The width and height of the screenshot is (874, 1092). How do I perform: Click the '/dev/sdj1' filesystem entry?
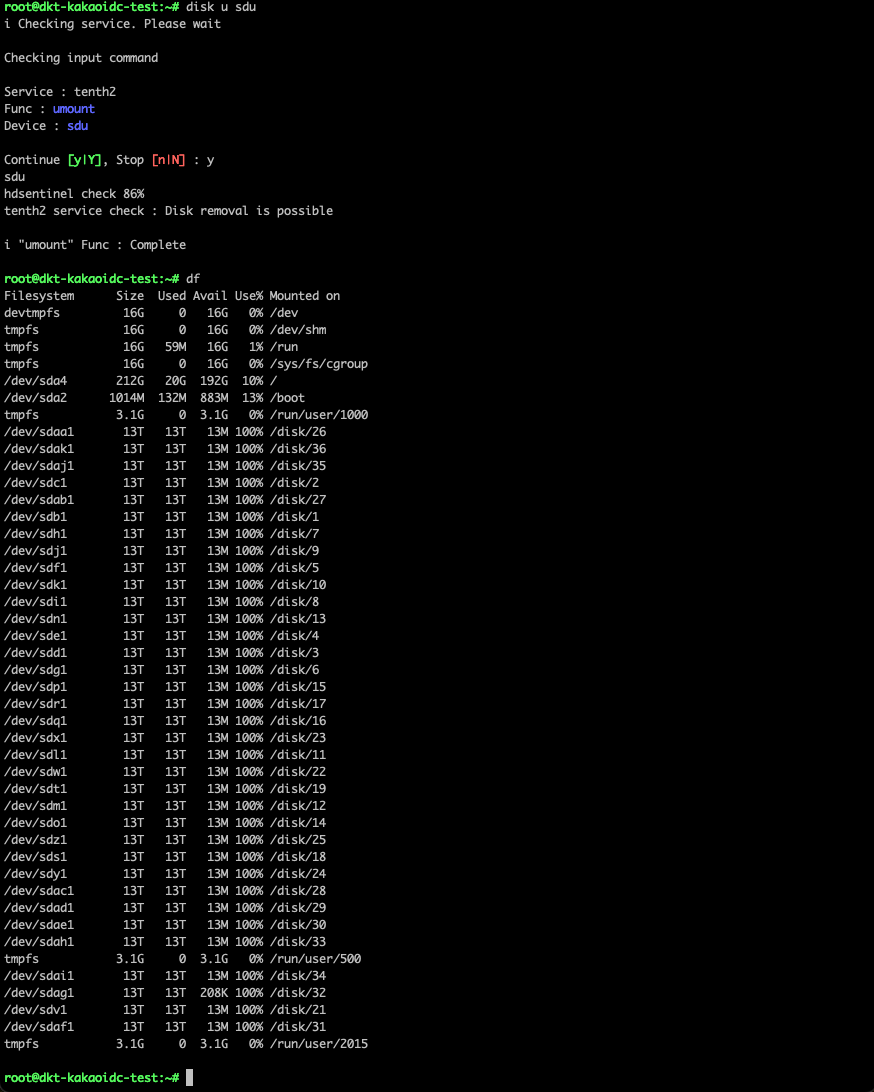coord(36,551)
